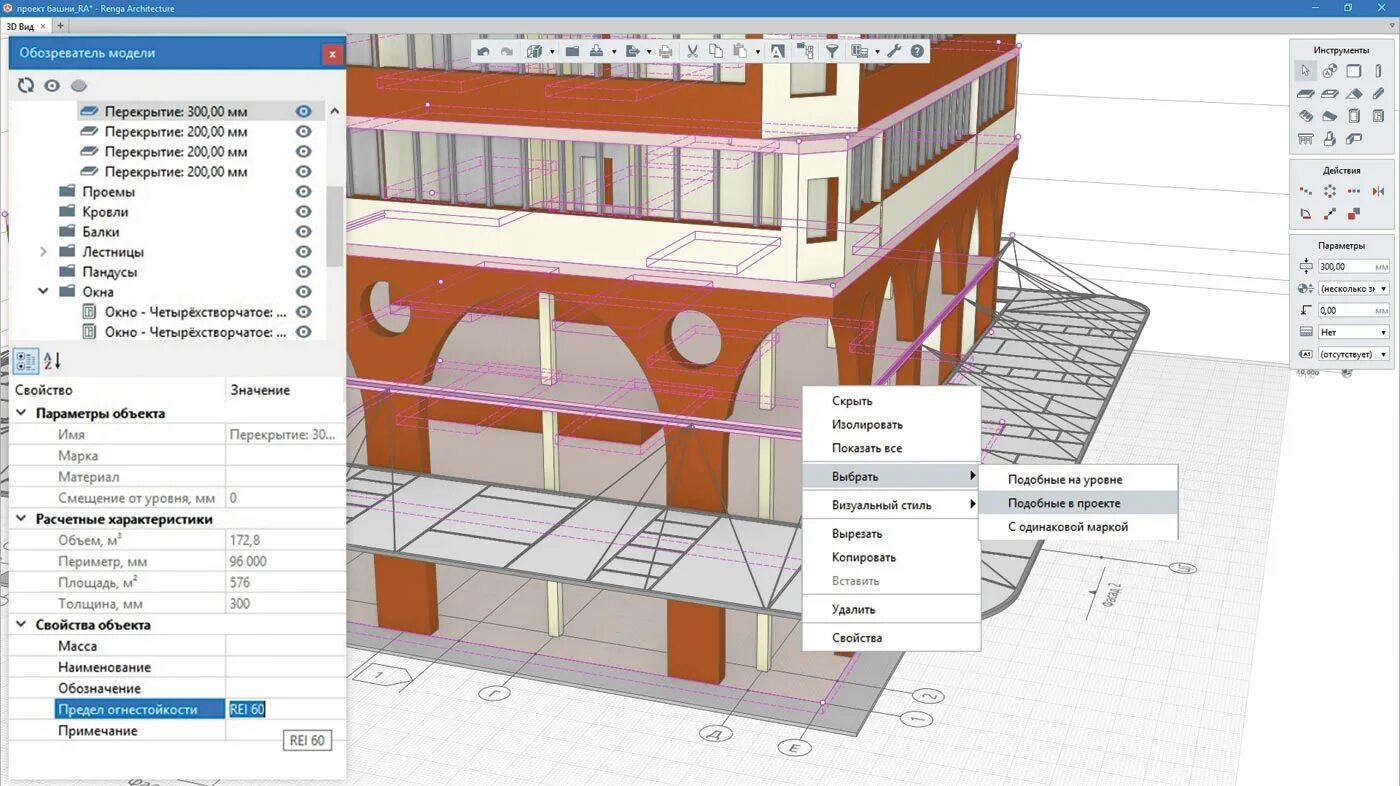Activate the arrow Select tool in Инструменты
Screen dimensions: 1400x786
click(1305, 71)
